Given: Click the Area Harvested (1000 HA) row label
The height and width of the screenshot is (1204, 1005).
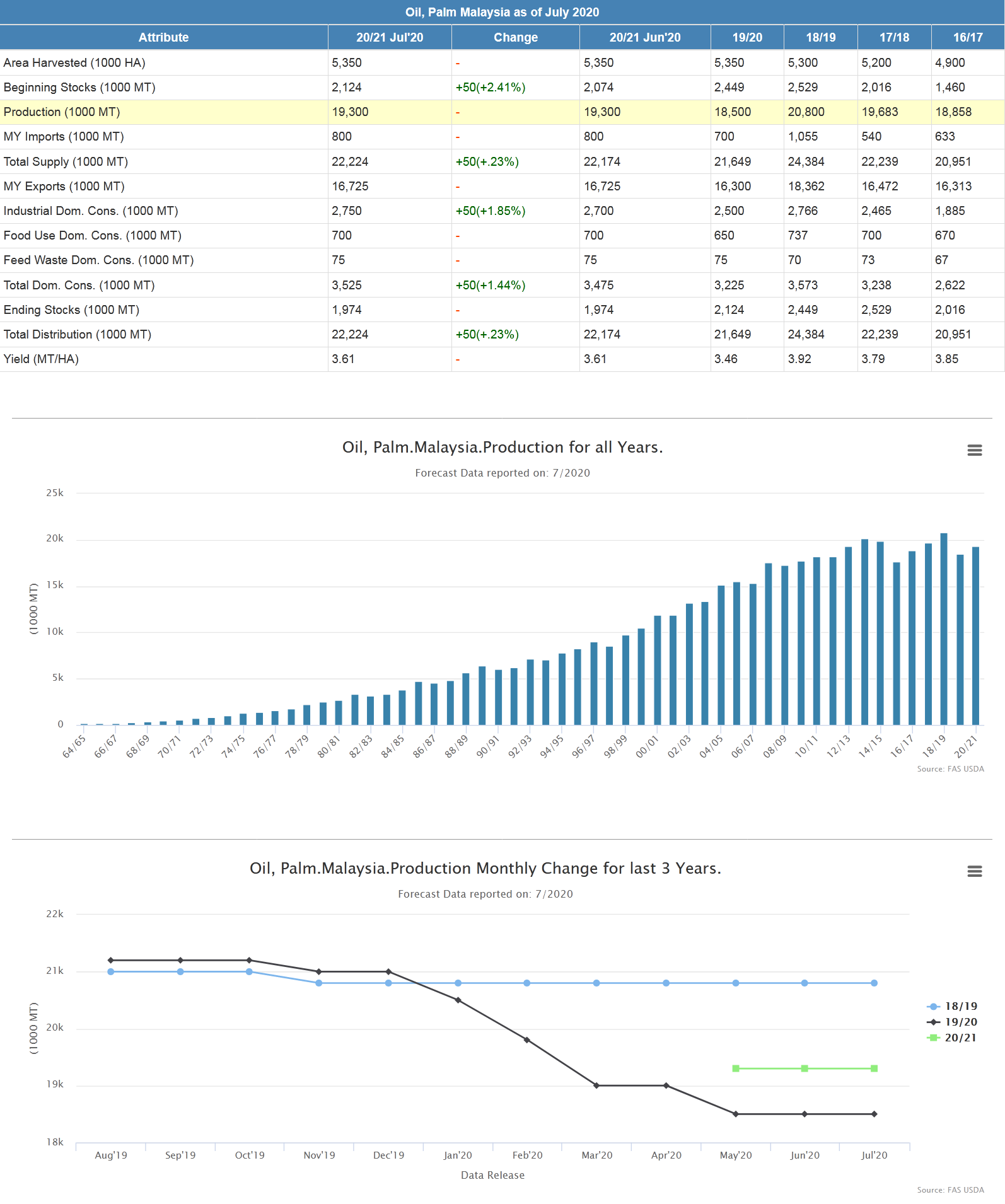Looking at the screenshot, I should pyautogui.click(x=74, y=63).
